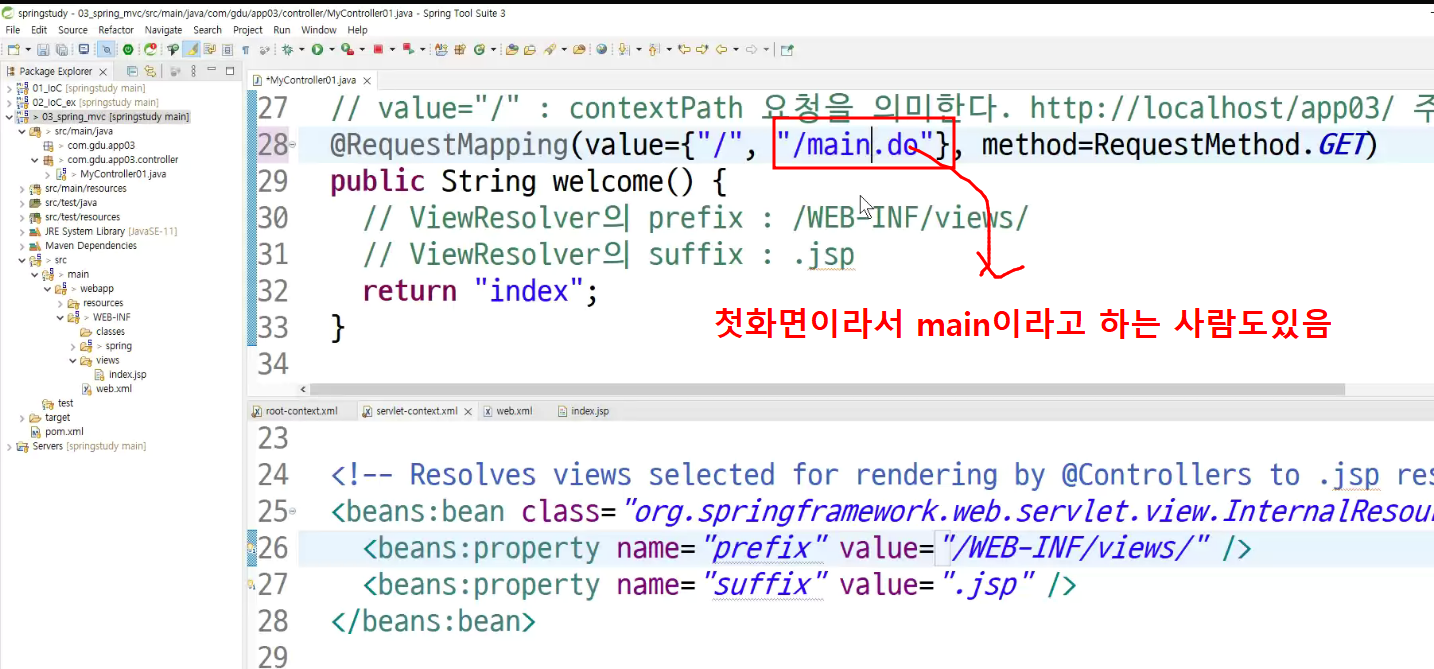Maximize the Package Explorer panel
The height and width of the screenshot is (669, 1434).
click(230, 71)
